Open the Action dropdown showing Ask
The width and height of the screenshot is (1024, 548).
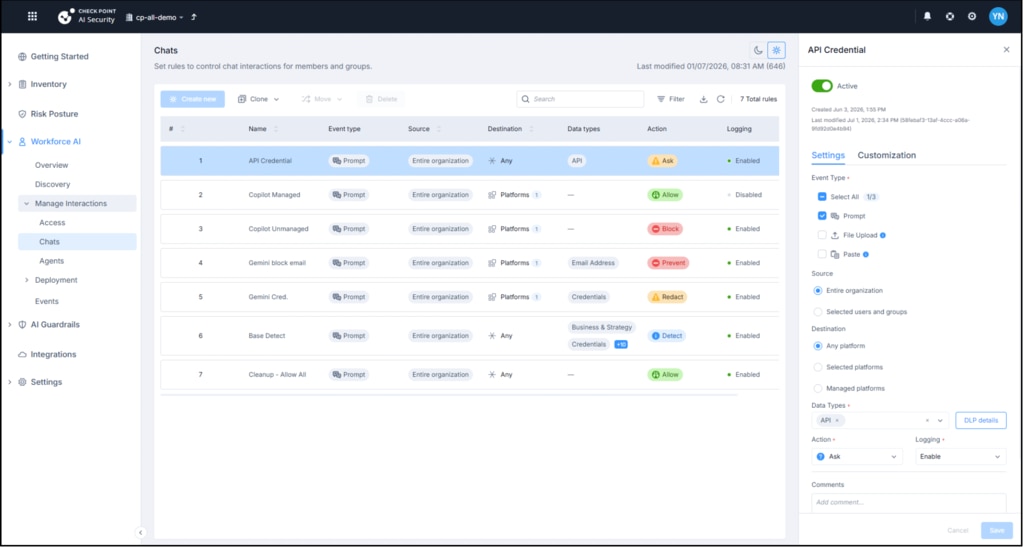(x=857, y=457)
